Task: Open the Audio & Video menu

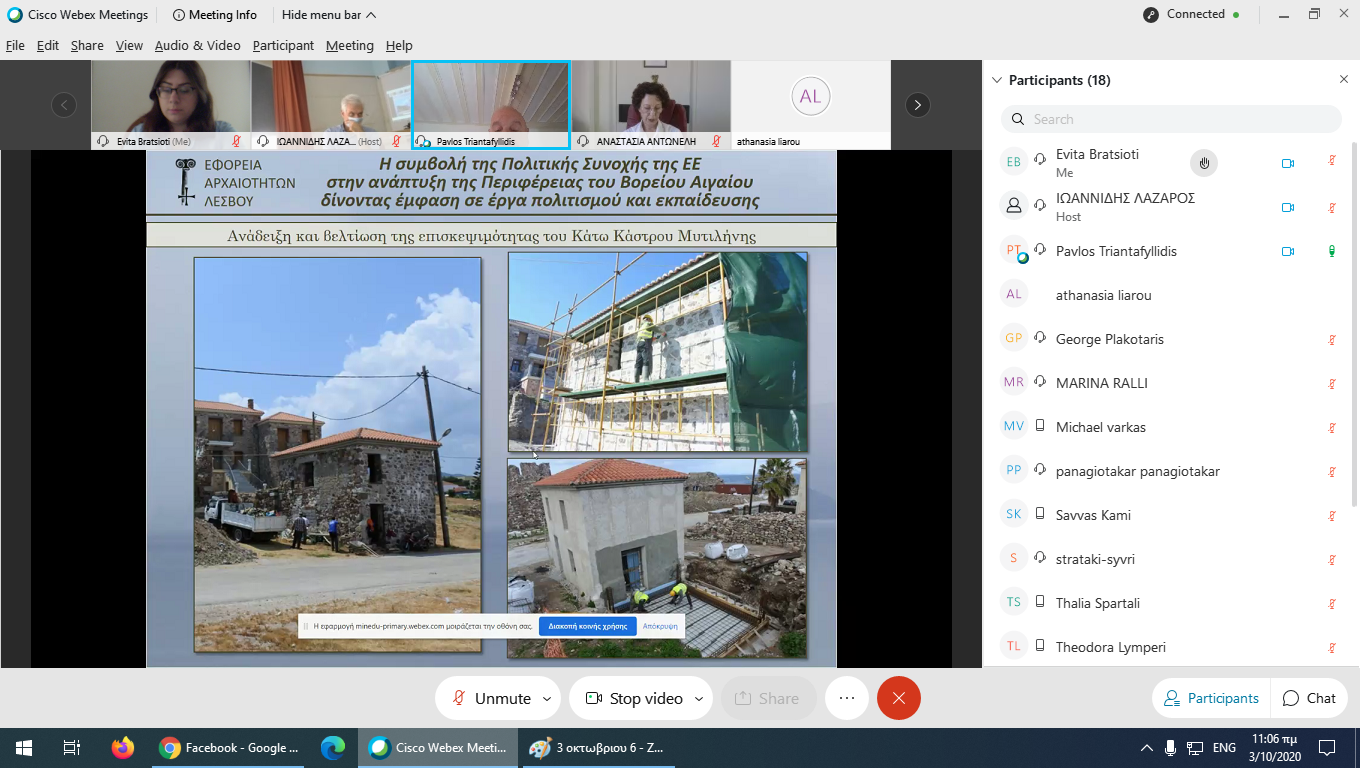Action: [x=197, y=46]
